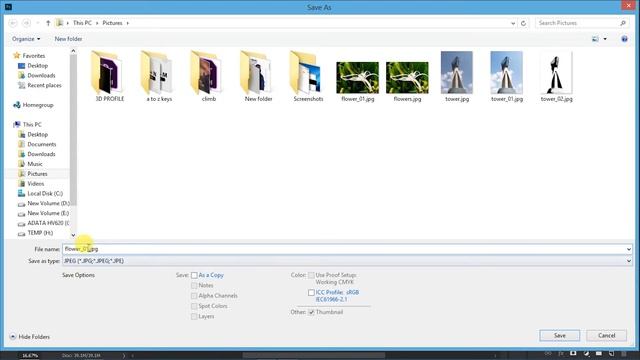
Task: Click the Layers checkbox
Action: click(x=194, y=317)
